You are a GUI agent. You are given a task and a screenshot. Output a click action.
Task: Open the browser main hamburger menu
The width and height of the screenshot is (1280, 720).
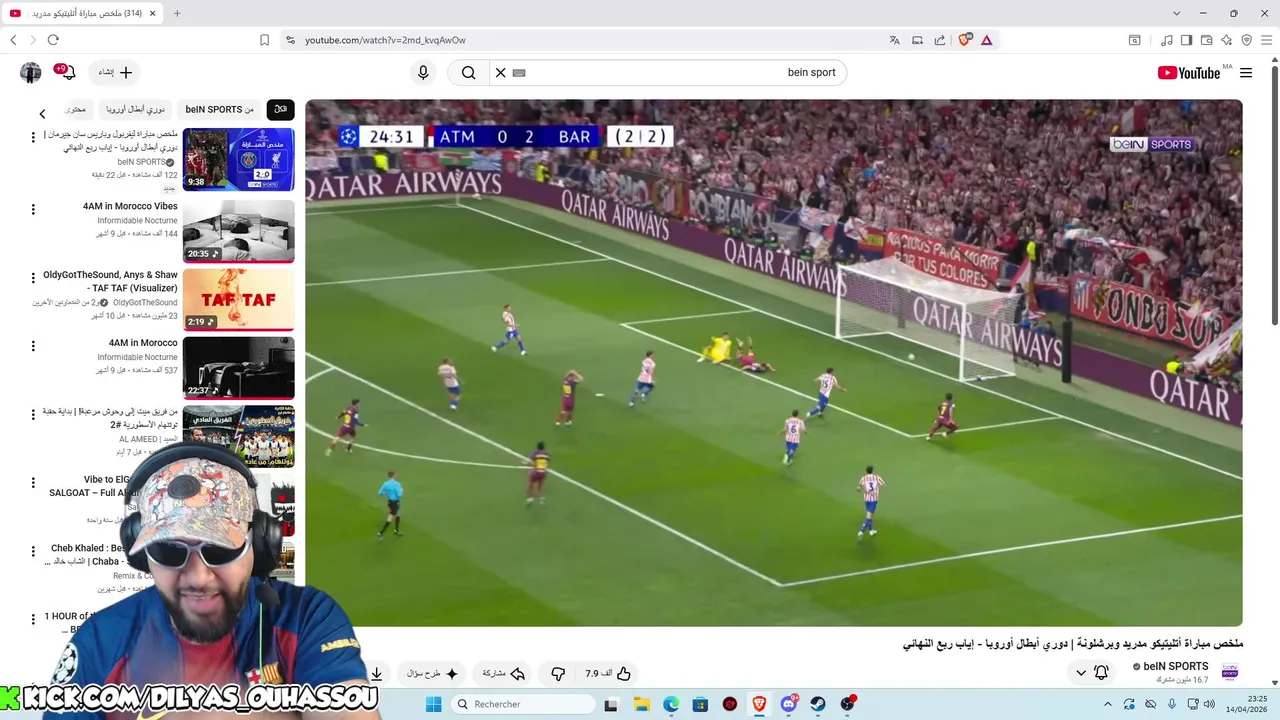click(1267, 40)
